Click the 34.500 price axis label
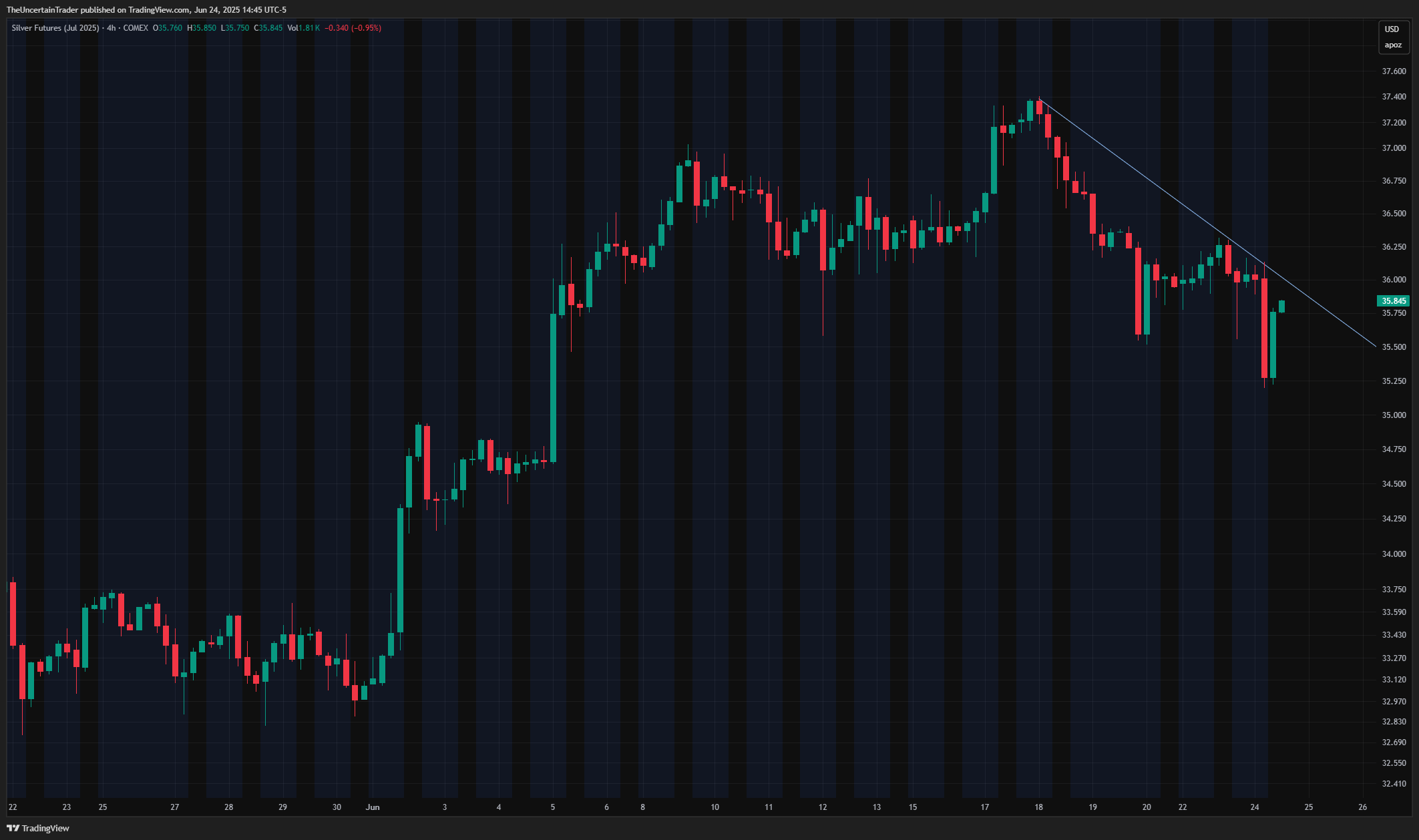 tap(1394, 484)
